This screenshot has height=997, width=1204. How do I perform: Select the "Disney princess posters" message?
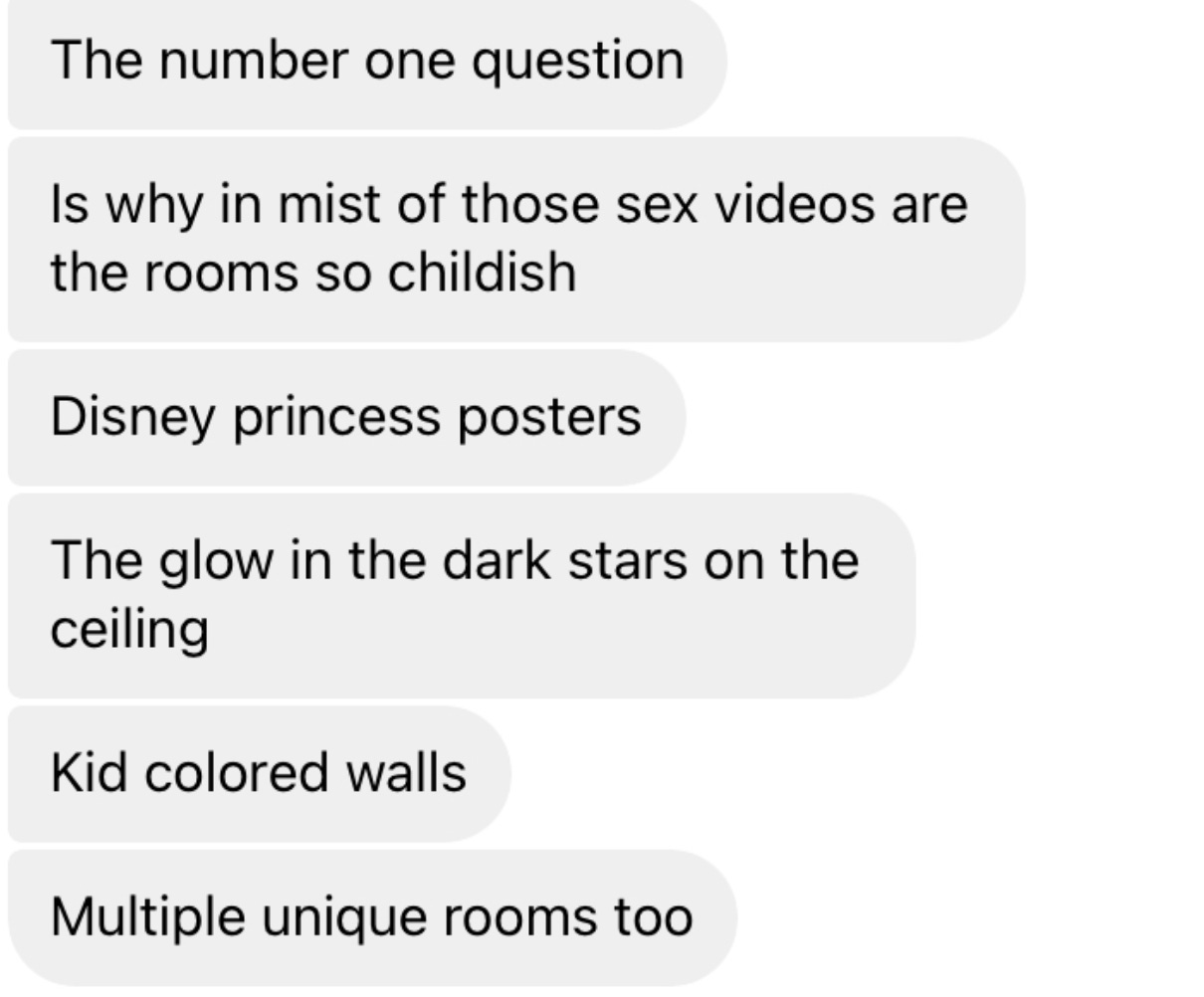346,418
